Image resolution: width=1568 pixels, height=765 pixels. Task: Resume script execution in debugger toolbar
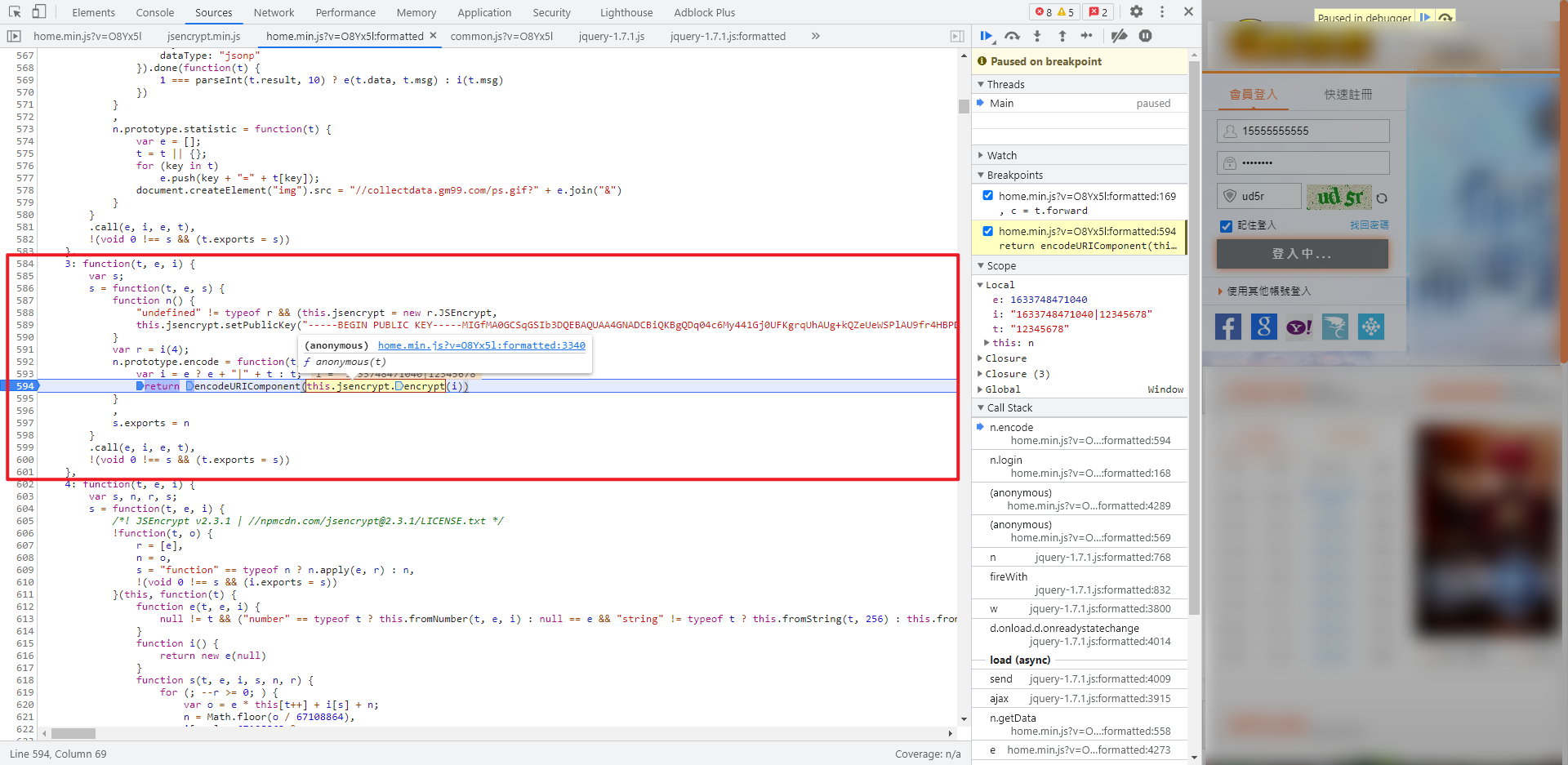[x=987, y=36]
